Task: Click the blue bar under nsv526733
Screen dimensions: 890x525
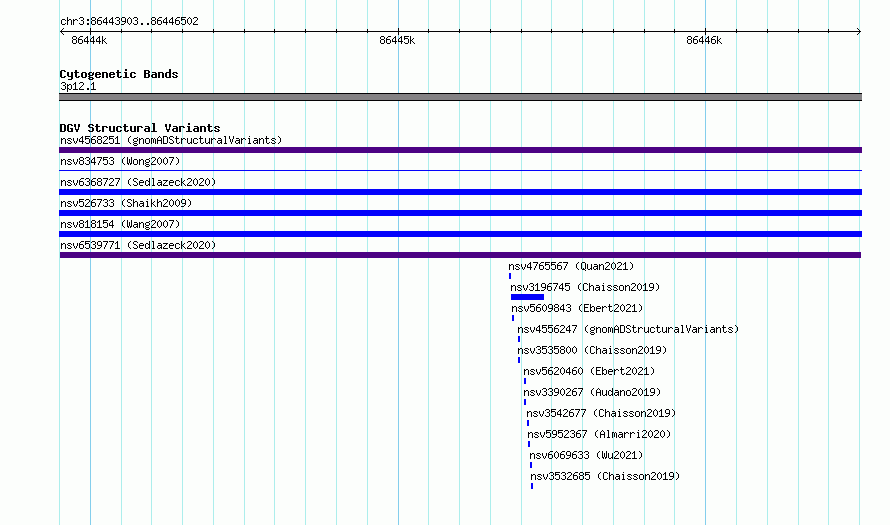Action: point(460,213)
